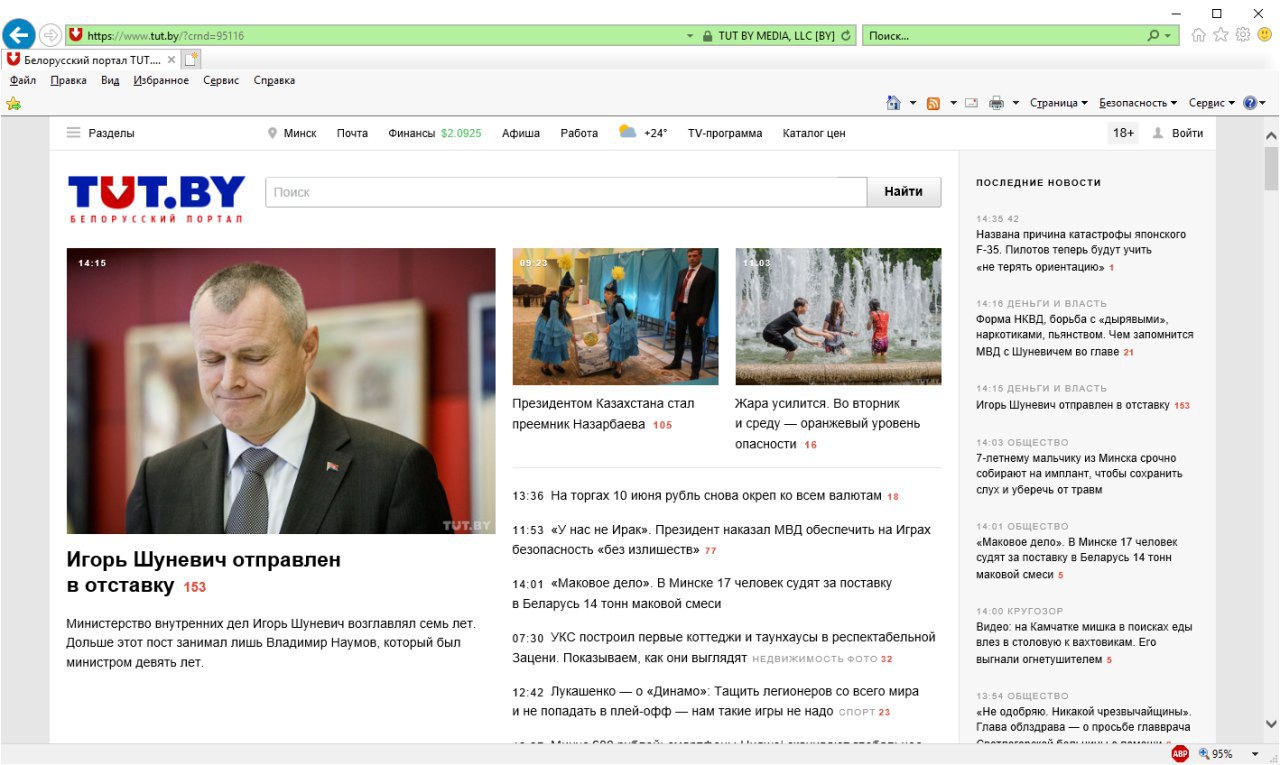Open the Игорь Шуневич main photo
Viewport: 1280px width, 765px height.
281,391
